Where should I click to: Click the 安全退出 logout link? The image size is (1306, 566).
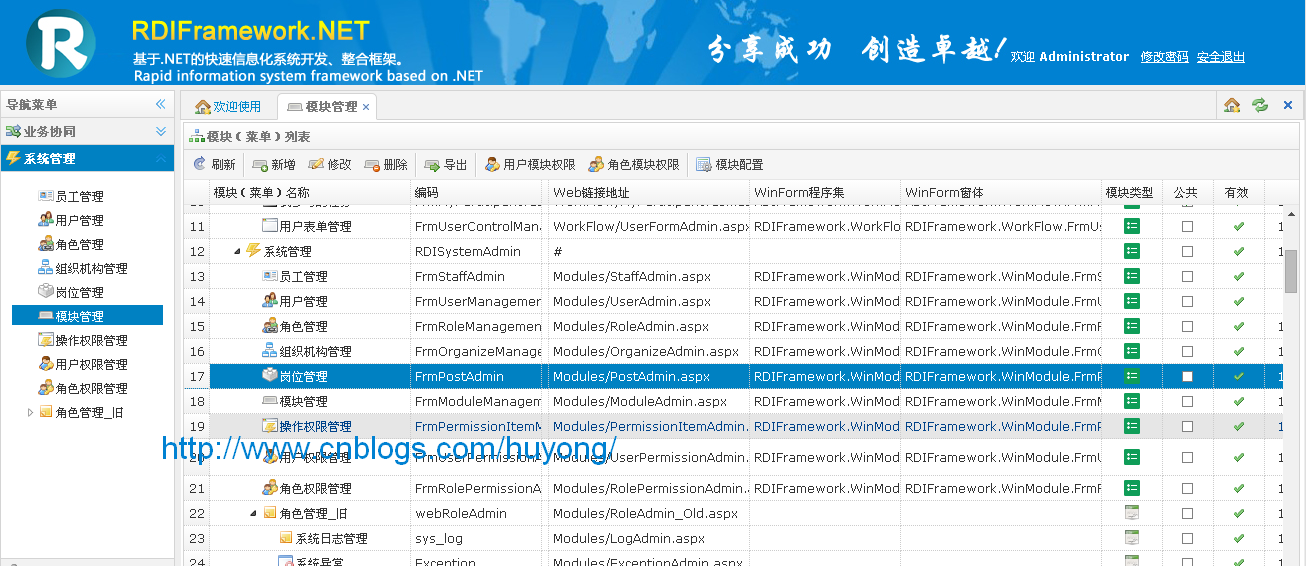point(1221,57)
